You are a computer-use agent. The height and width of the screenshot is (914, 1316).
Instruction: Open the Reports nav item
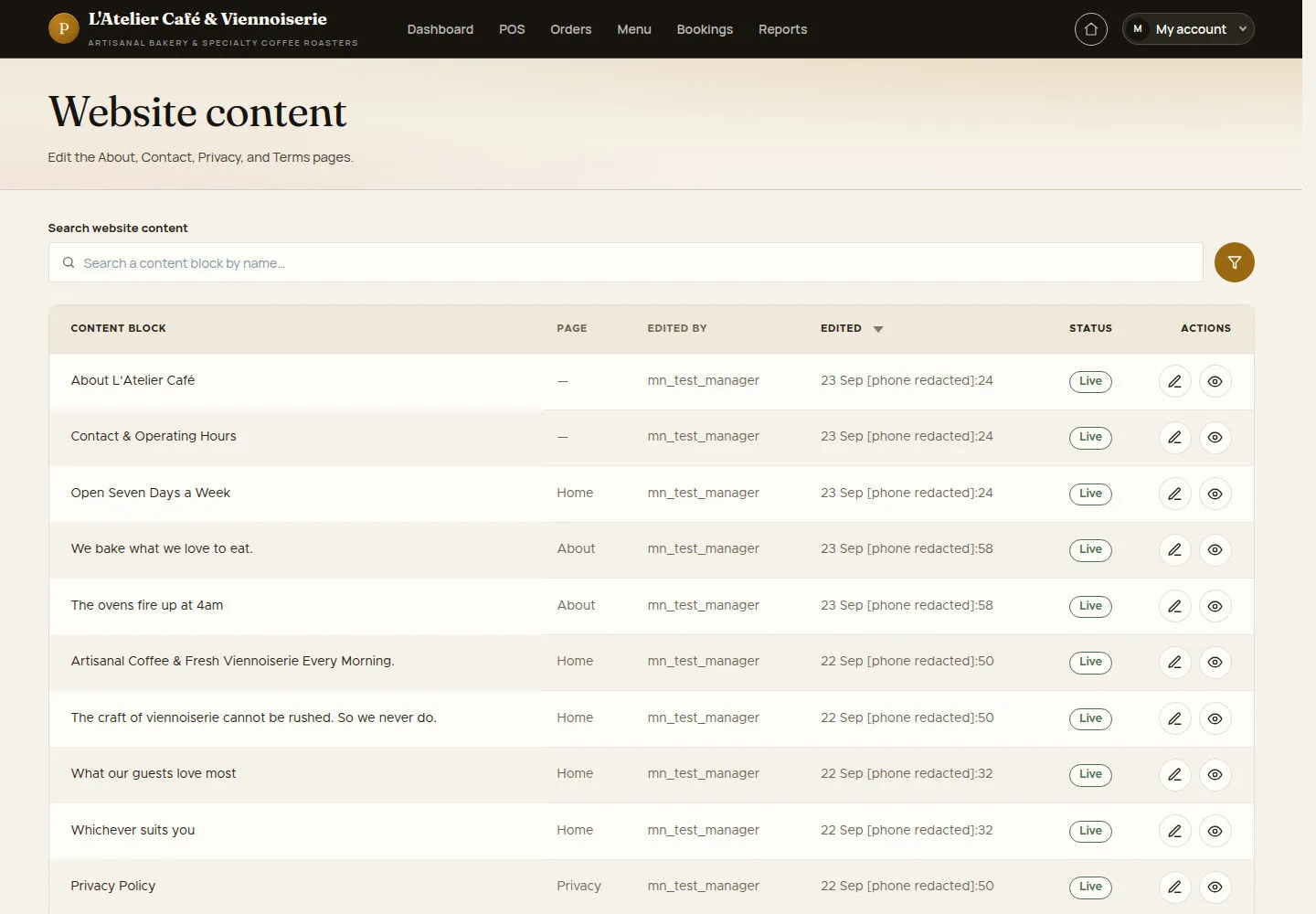coord(783,29)
